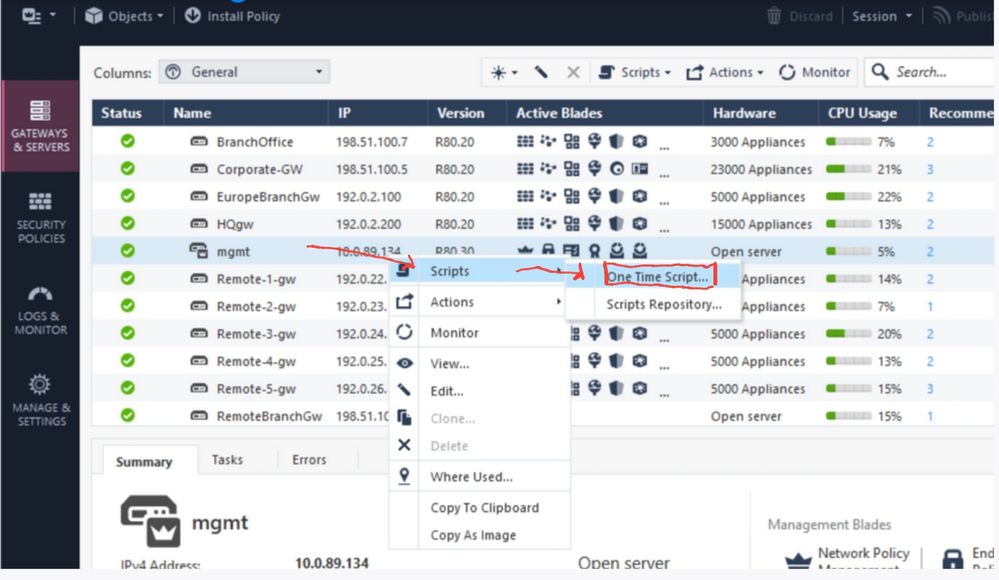Switch to the Tasks tab
999x580 pixels.
pyautogui.click(x=227, y=460)
